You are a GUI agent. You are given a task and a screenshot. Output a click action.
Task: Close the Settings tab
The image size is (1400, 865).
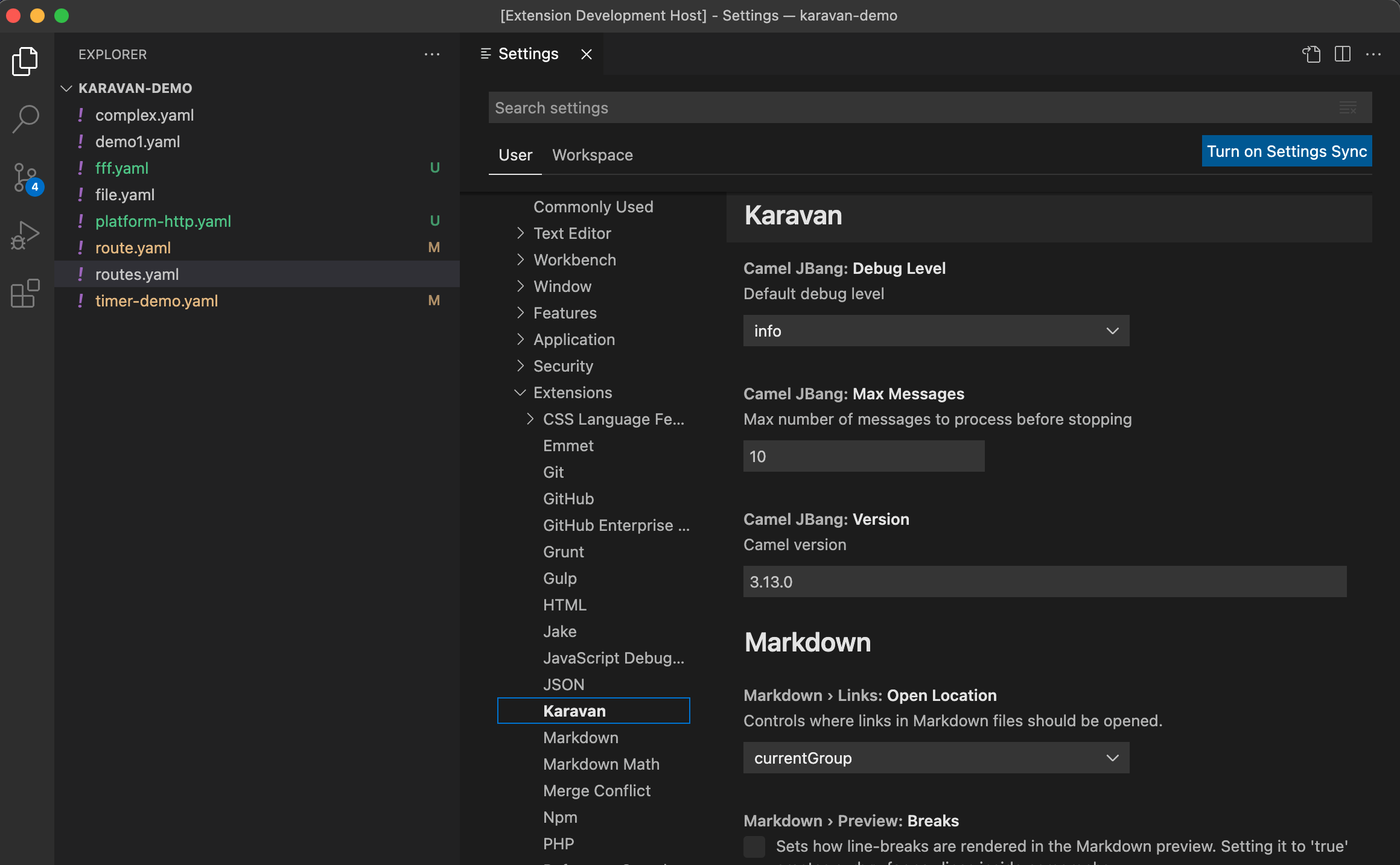coord(586,54)
